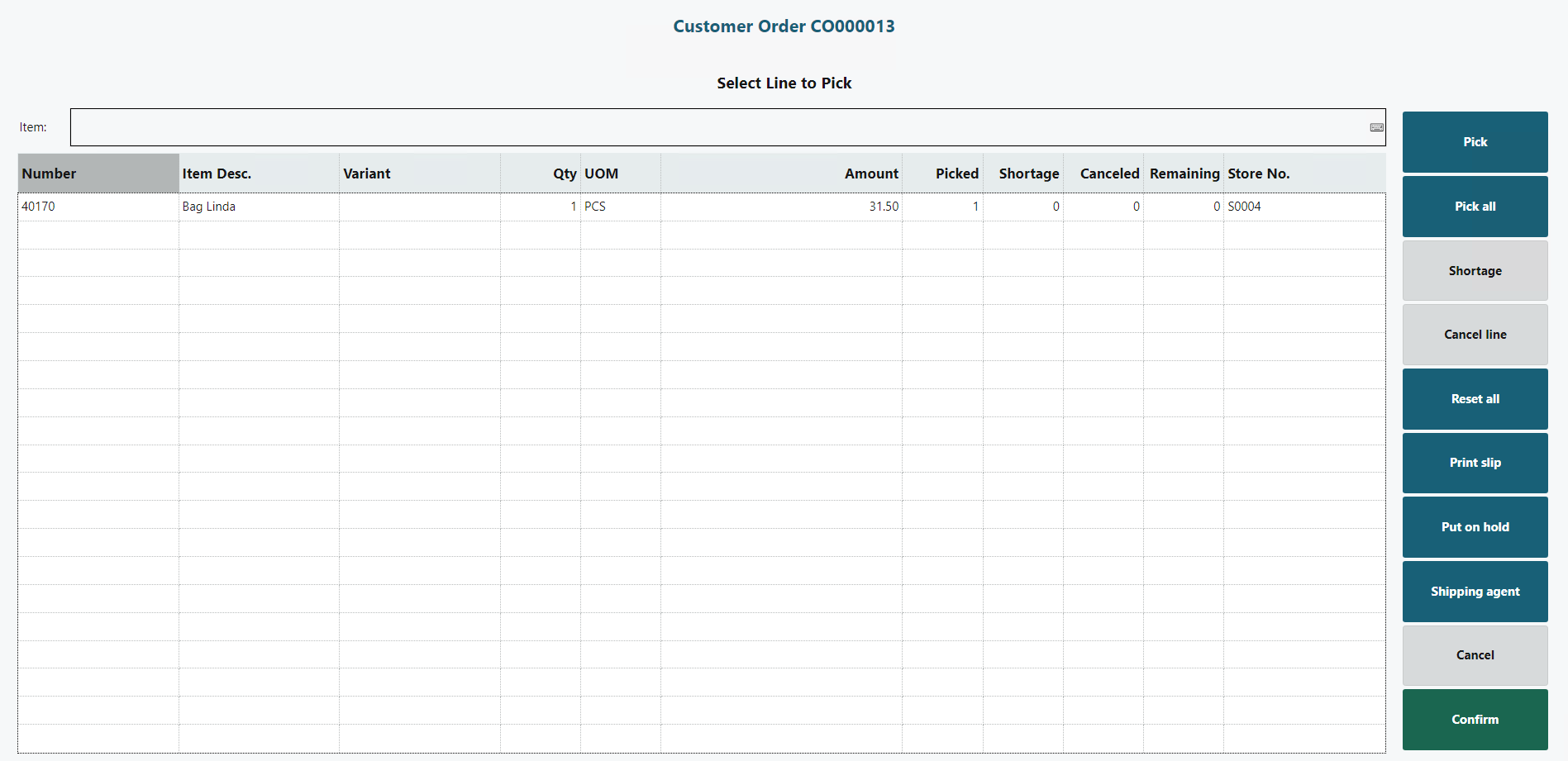Print the slip with Print slip button
This screenshot has height=761, width=1568.
[x=1475, y=463]
